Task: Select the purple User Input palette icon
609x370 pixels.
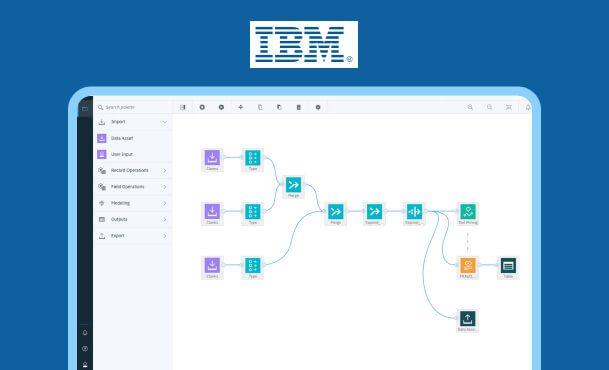Action: (102, 155)
